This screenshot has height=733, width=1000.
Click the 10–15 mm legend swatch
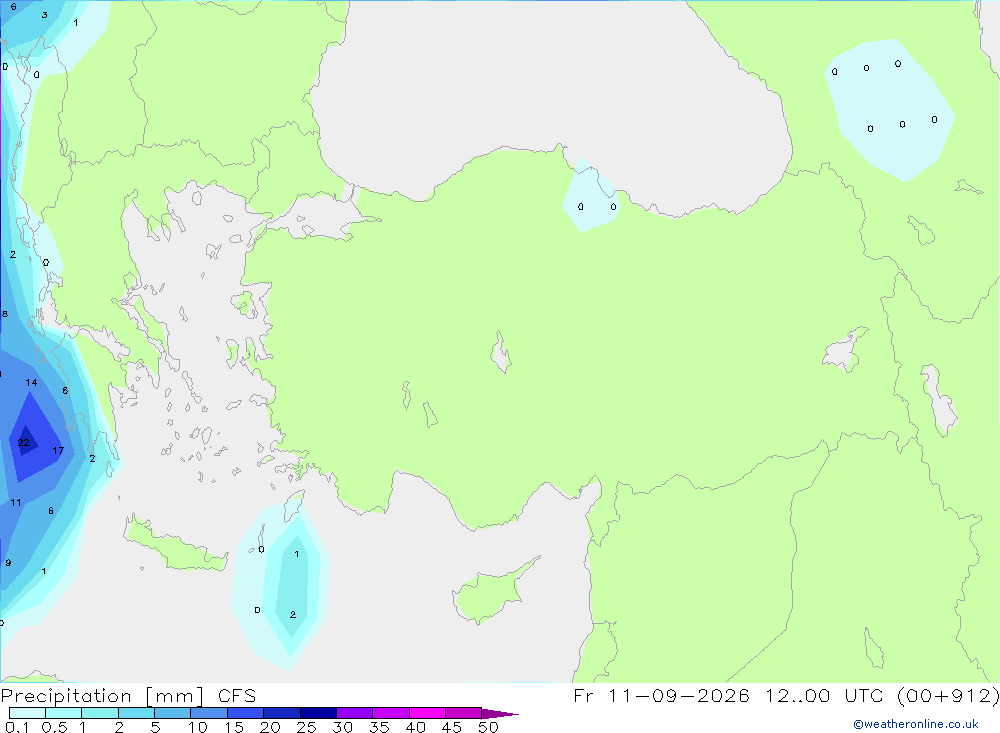[209, 713]
